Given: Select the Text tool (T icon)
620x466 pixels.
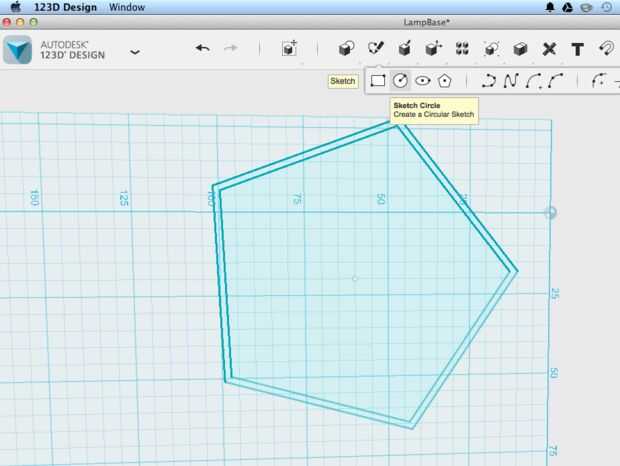Looking at the screenshot, I should [578, 49].
